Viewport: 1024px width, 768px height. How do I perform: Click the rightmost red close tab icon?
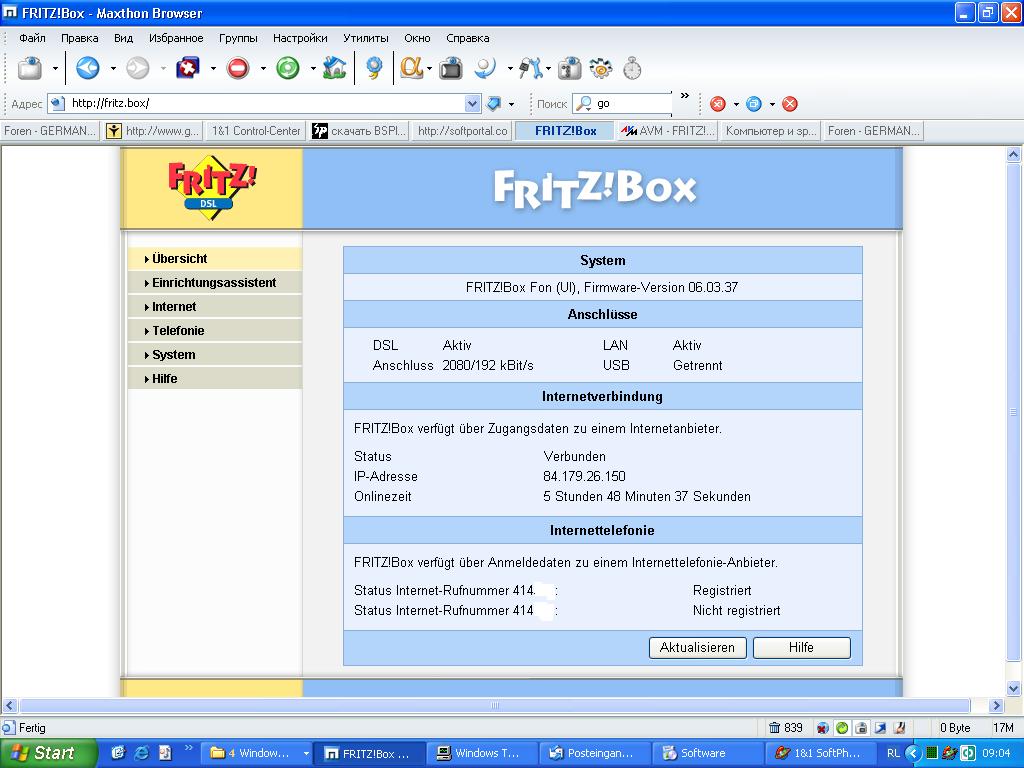pos(790,104)
